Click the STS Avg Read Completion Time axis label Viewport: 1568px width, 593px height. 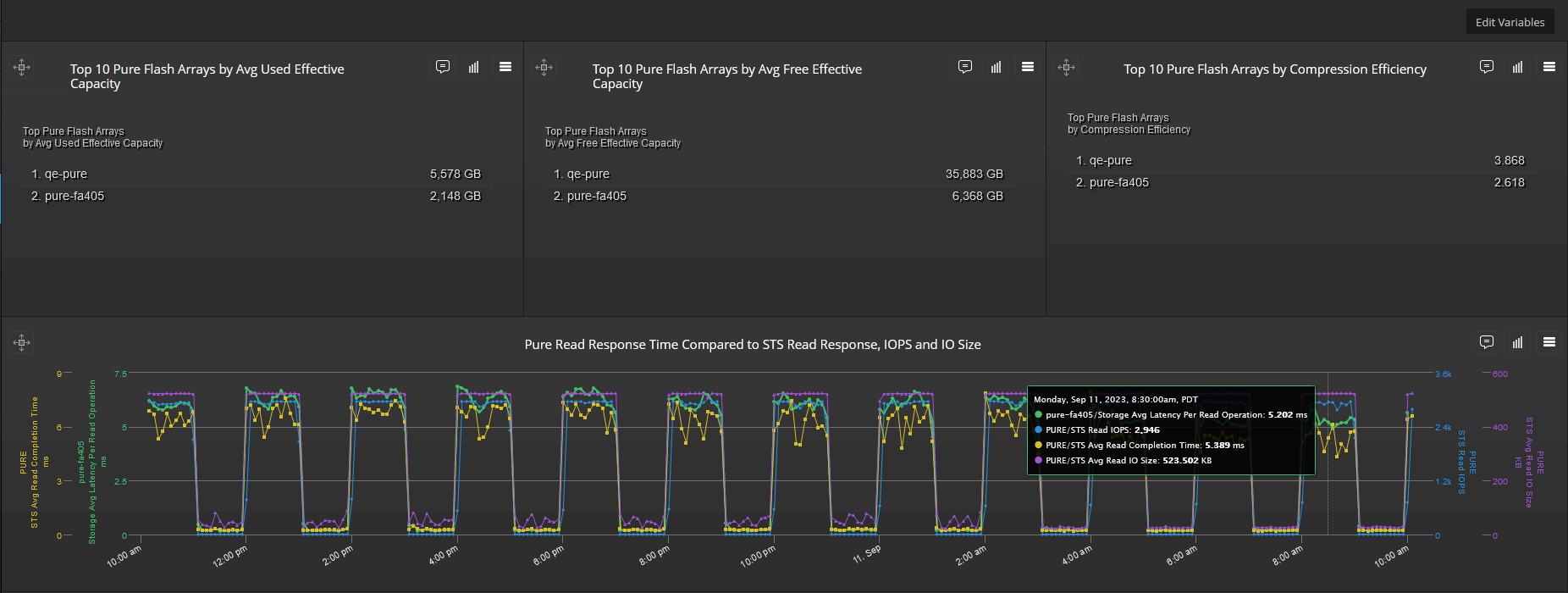(x=35, y=462)
